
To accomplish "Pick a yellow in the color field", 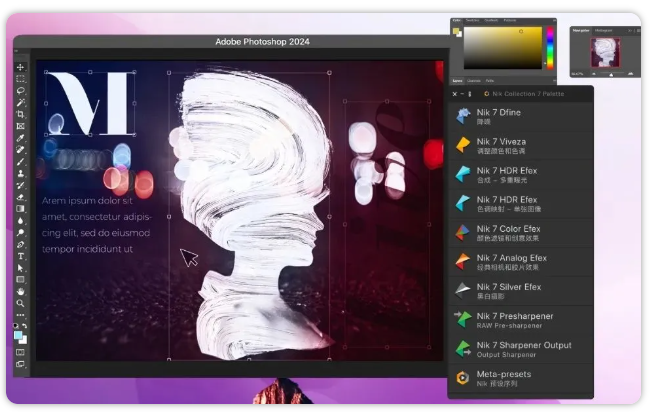I will 502,48.
